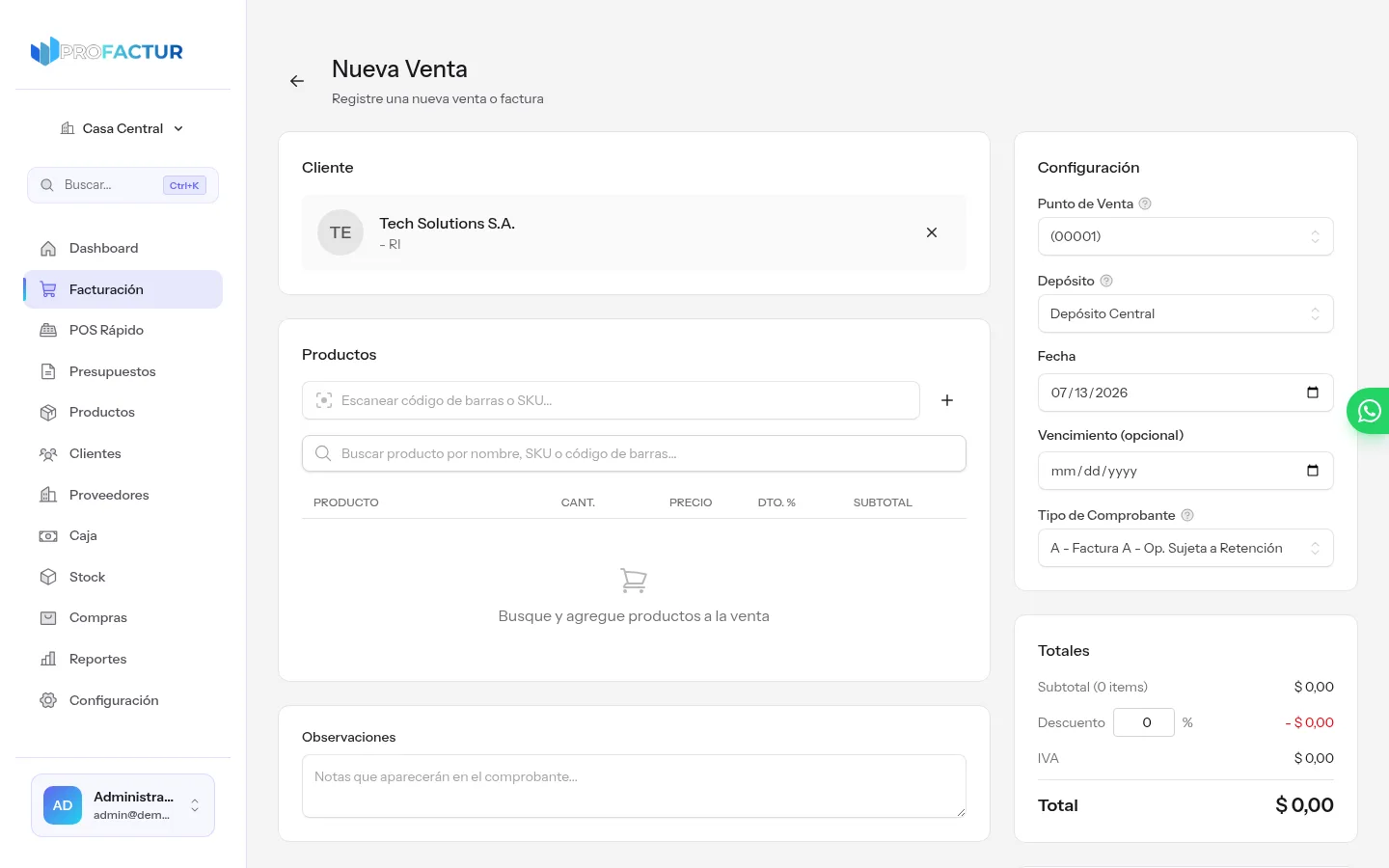Click the PRECIO column header

point(691,502)
